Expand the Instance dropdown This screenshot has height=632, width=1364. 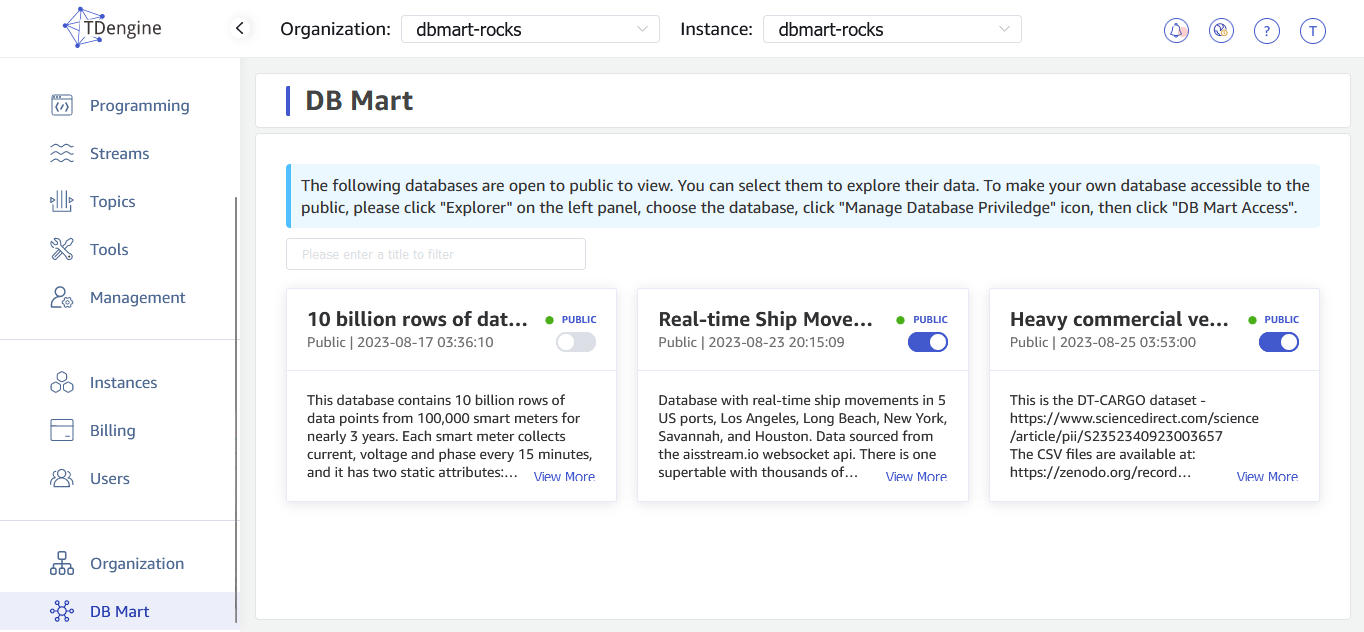tap(892, 30)
